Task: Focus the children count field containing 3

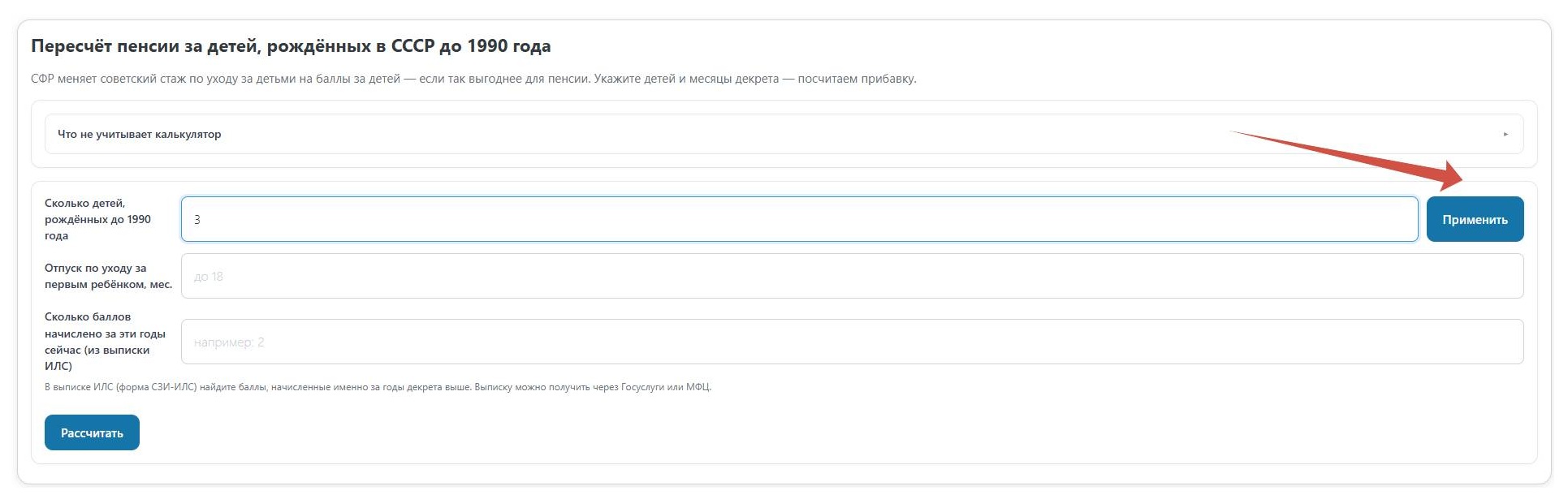Action: tap(799, 219)
